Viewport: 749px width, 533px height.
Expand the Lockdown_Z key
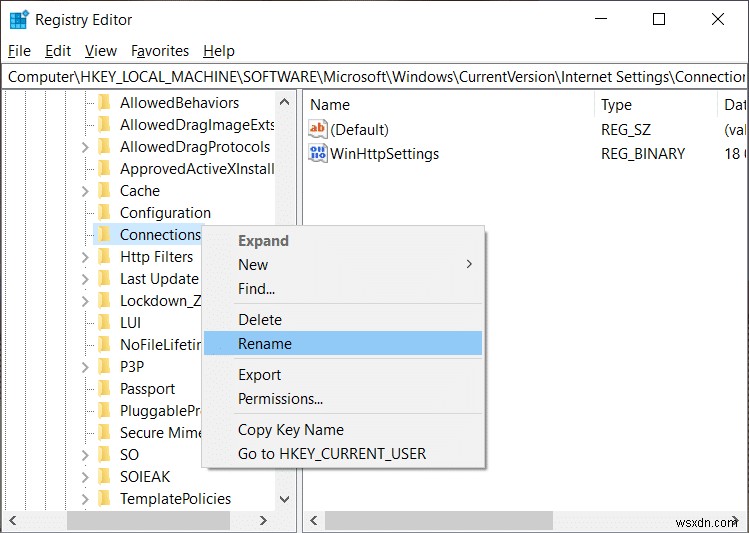85,301
